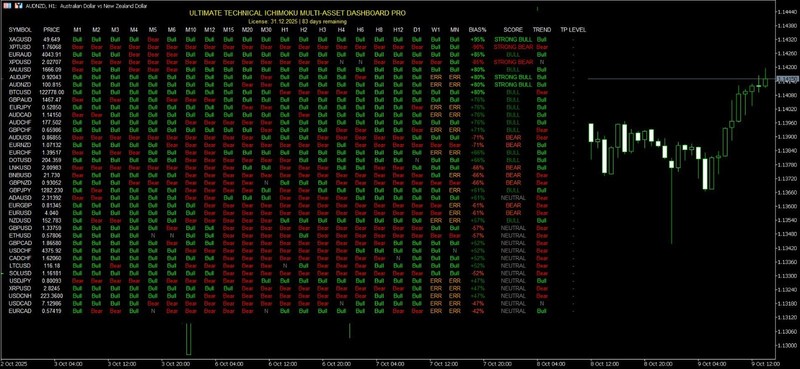Click the +95% bias value for XAGUSD

478,39
